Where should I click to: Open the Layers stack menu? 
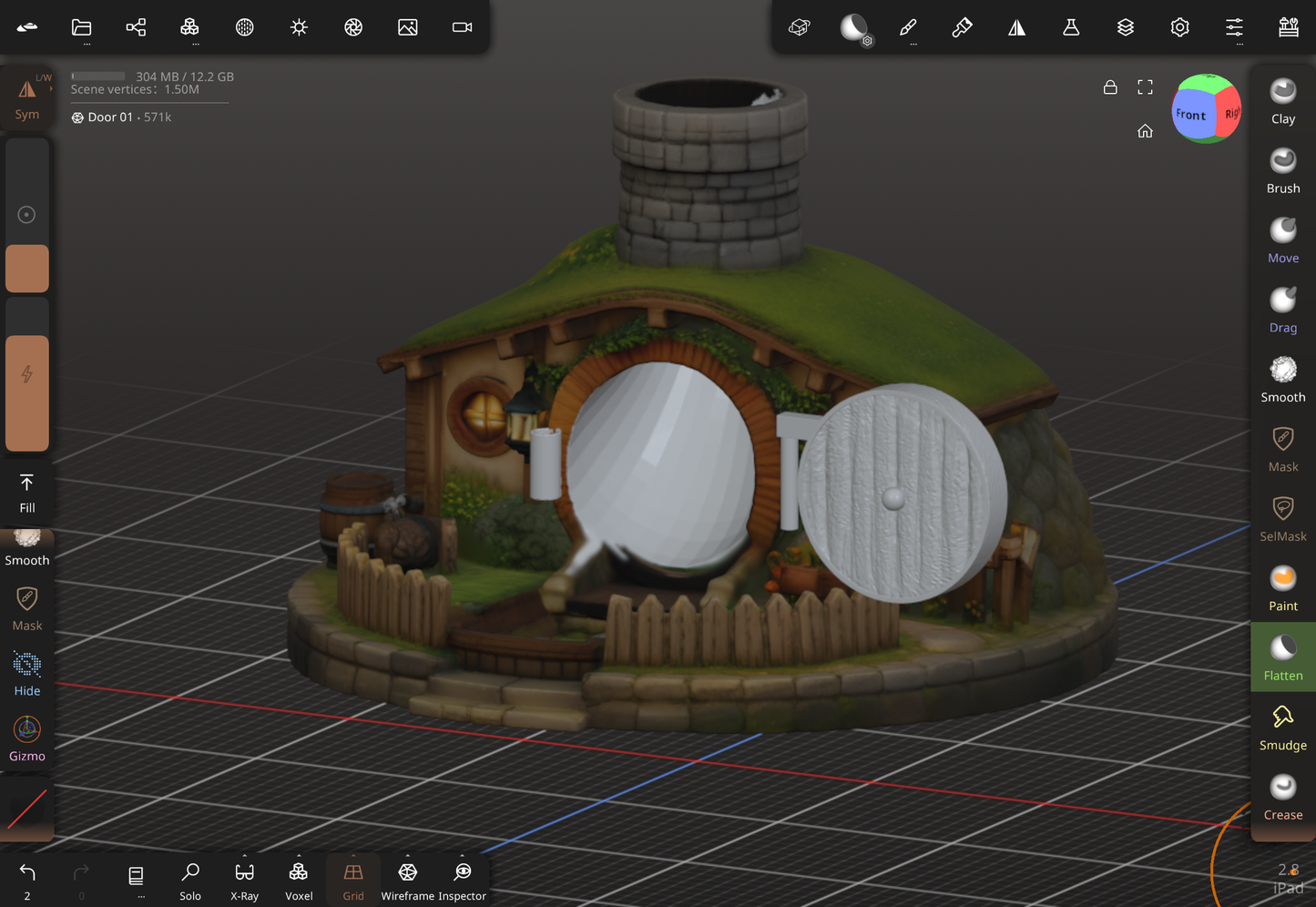tap(1126, 27)
